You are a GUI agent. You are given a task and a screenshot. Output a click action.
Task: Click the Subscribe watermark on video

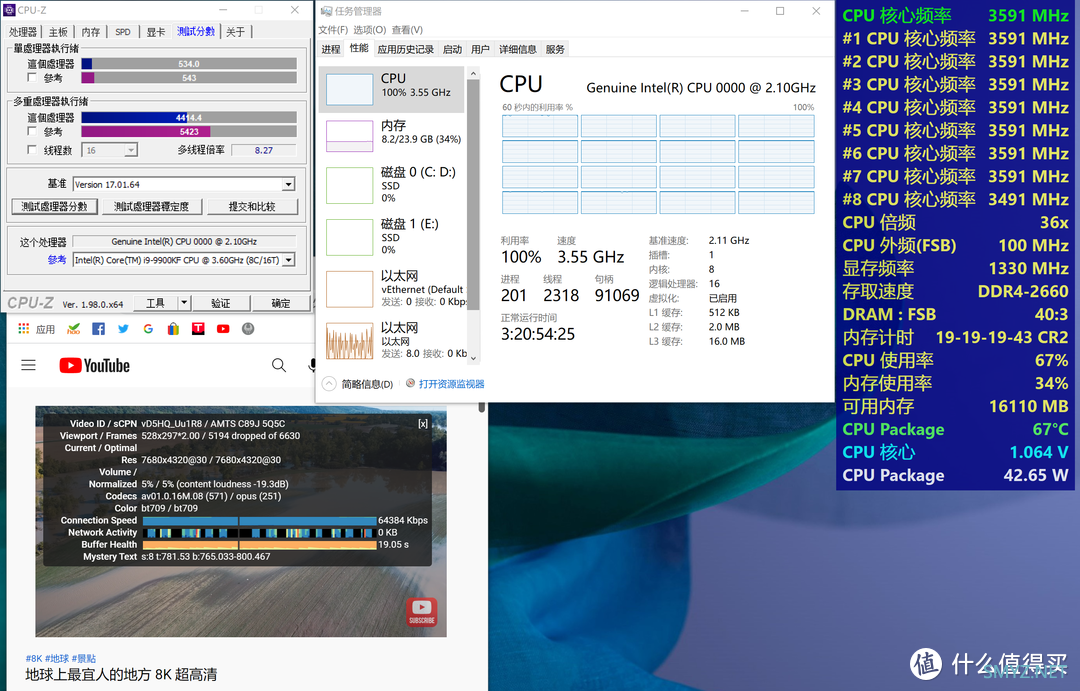pos(422,611)
